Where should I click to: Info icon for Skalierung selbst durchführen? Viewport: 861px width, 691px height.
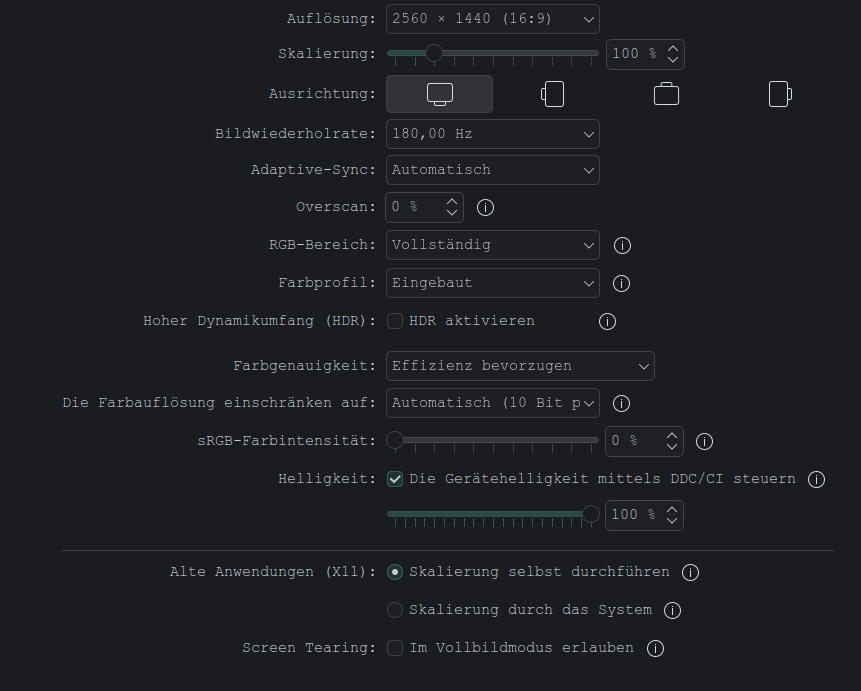coord(690,572)
